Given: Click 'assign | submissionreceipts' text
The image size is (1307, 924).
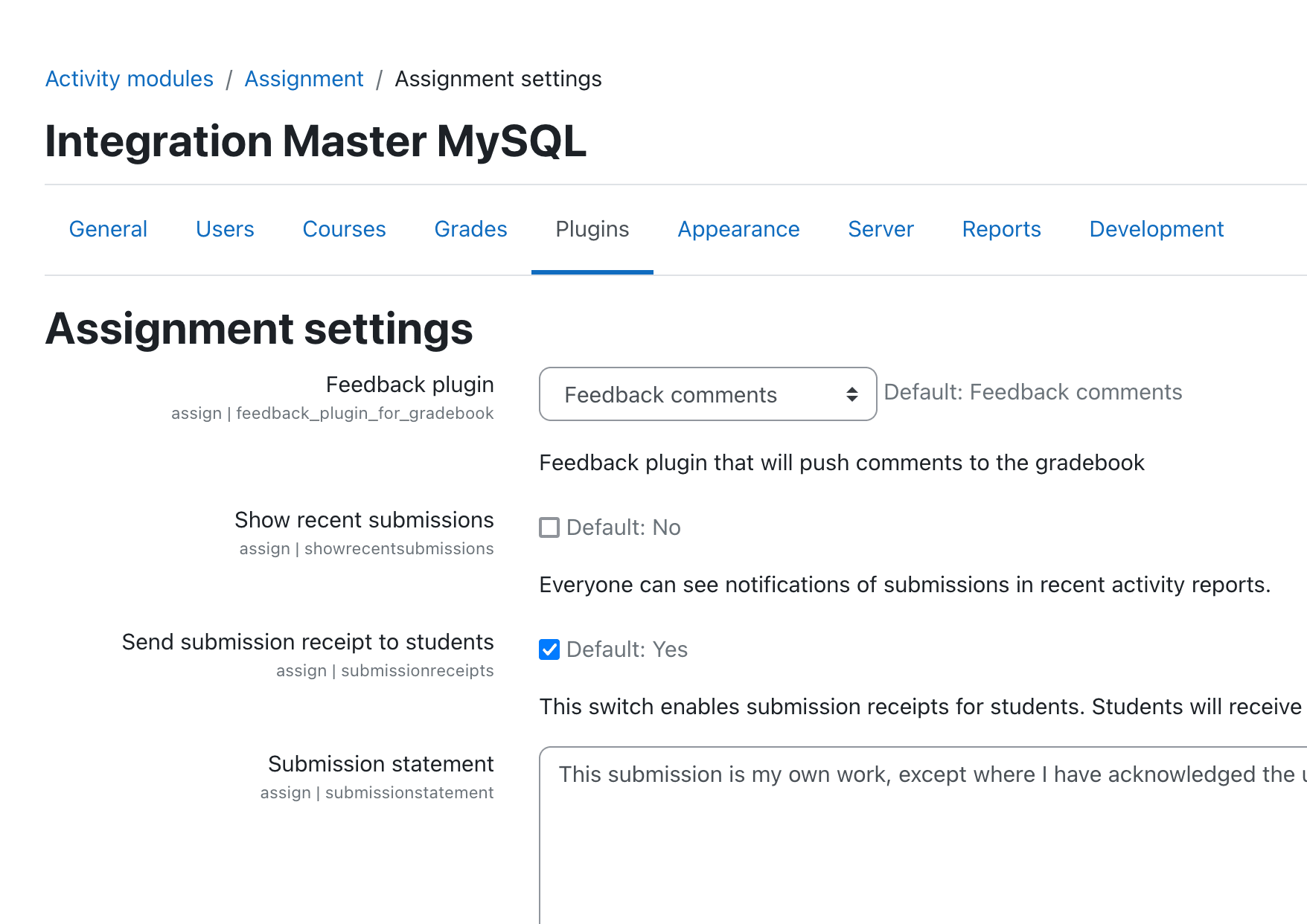Looking at the screenshot, I should (x=385, y=670).
